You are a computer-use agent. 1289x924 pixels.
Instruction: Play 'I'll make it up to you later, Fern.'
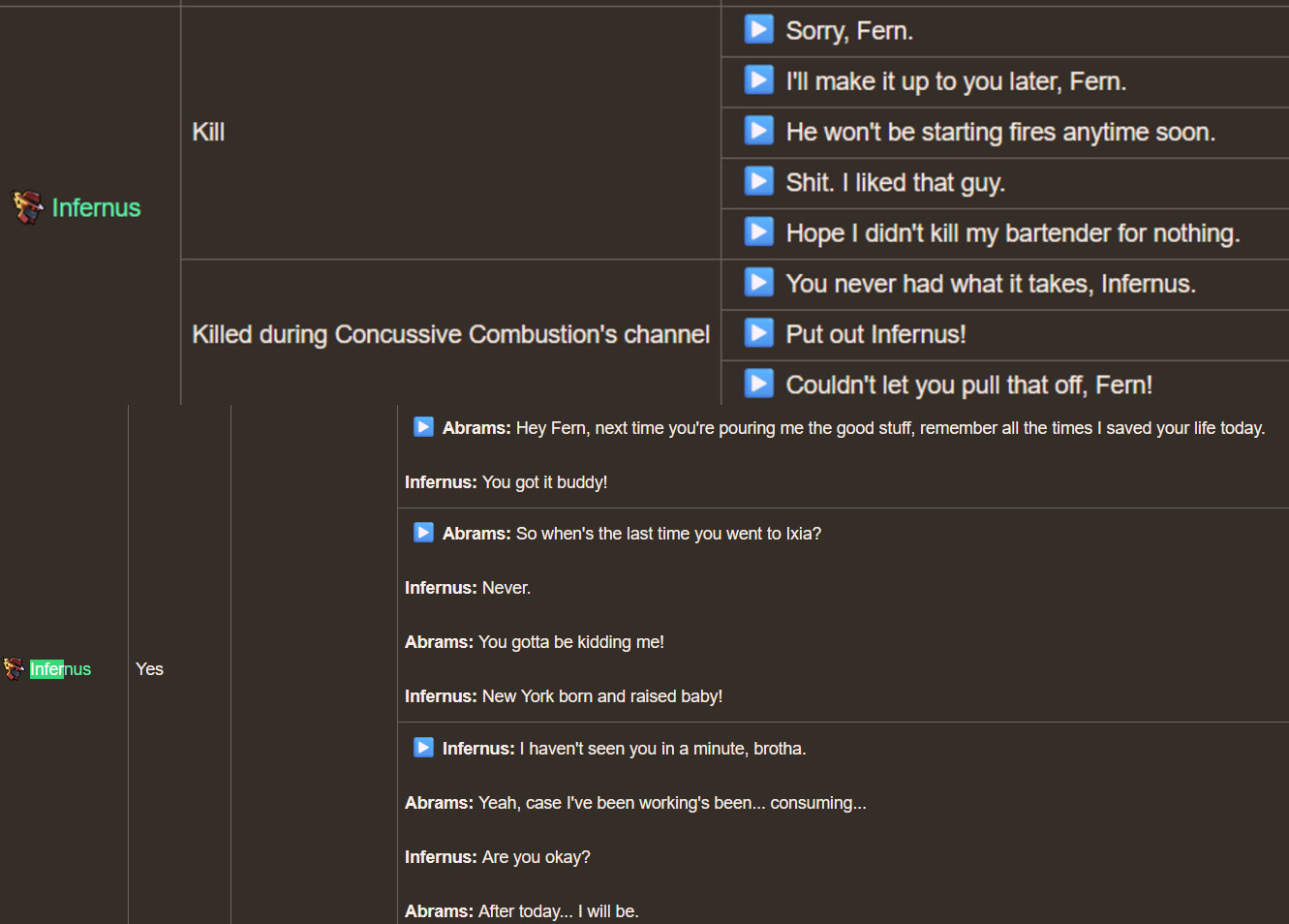[x=758, y=80]
